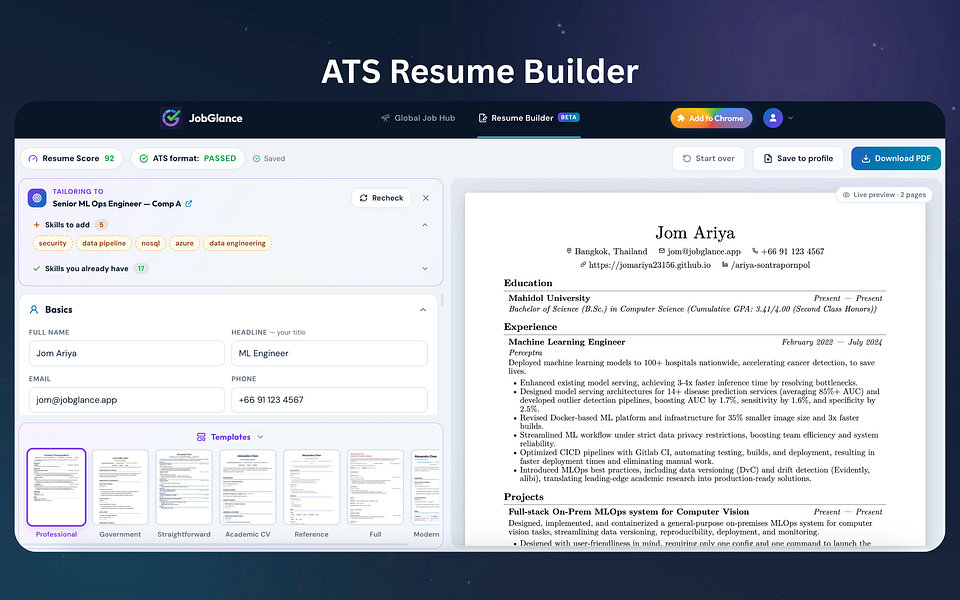Click the Mahidol University entry in preview
Viewport: 960px width, 600px height.
pyautogui.click(x=549, y=298)
